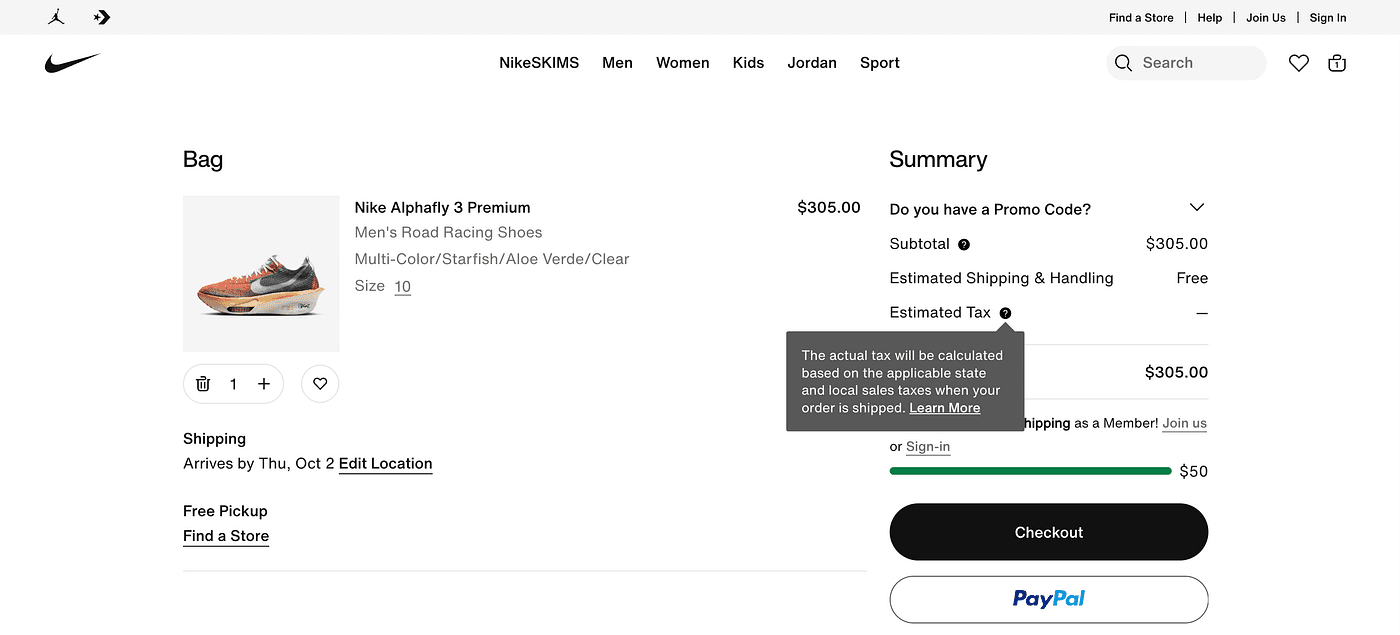The width and height of the screenshot is (1400, 635).
Task: Pay with the PayPal button
Action: pos(1049,599)
